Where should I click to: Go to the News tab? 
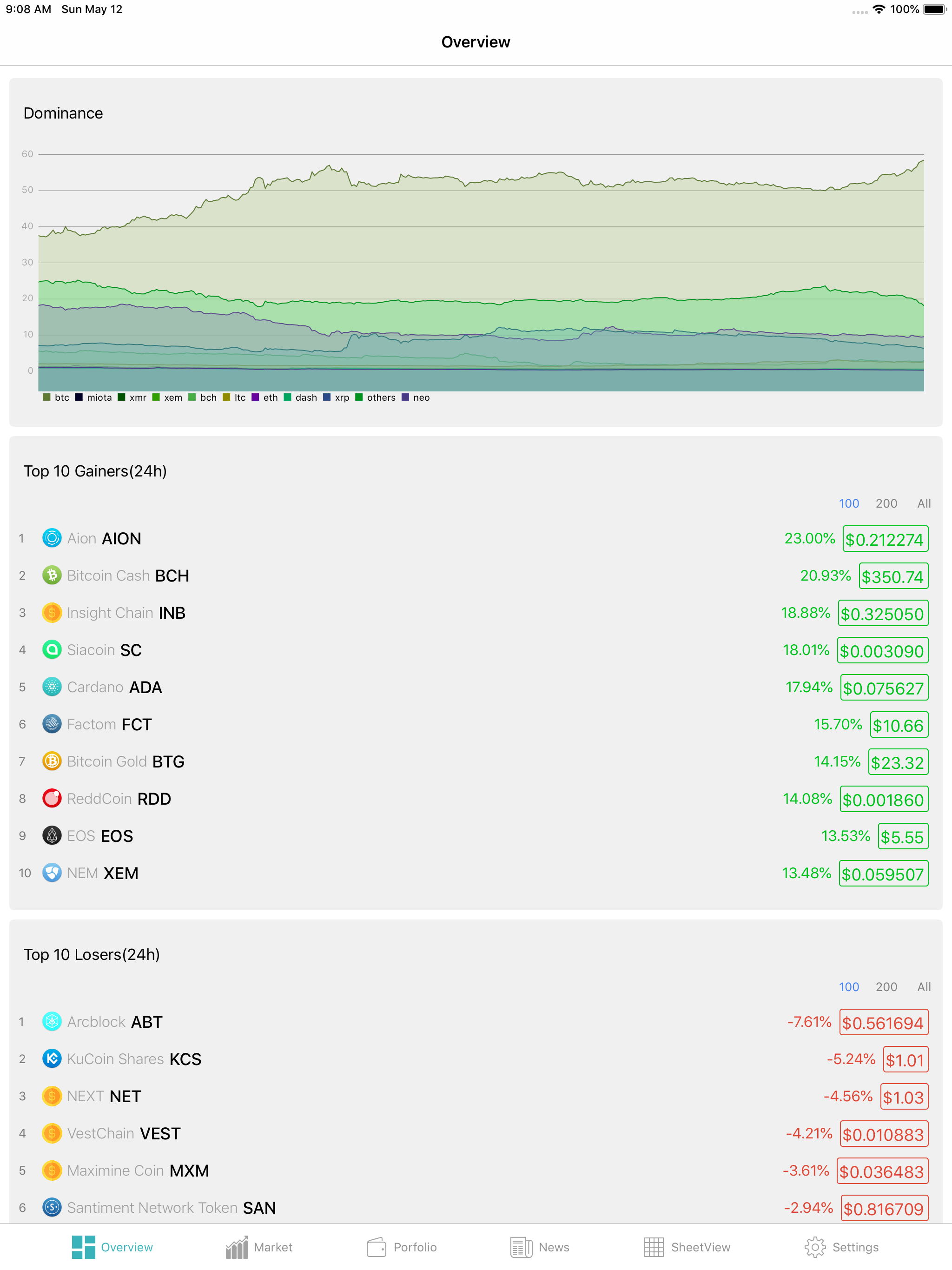pyautogui.click(x=540, y=1247)
